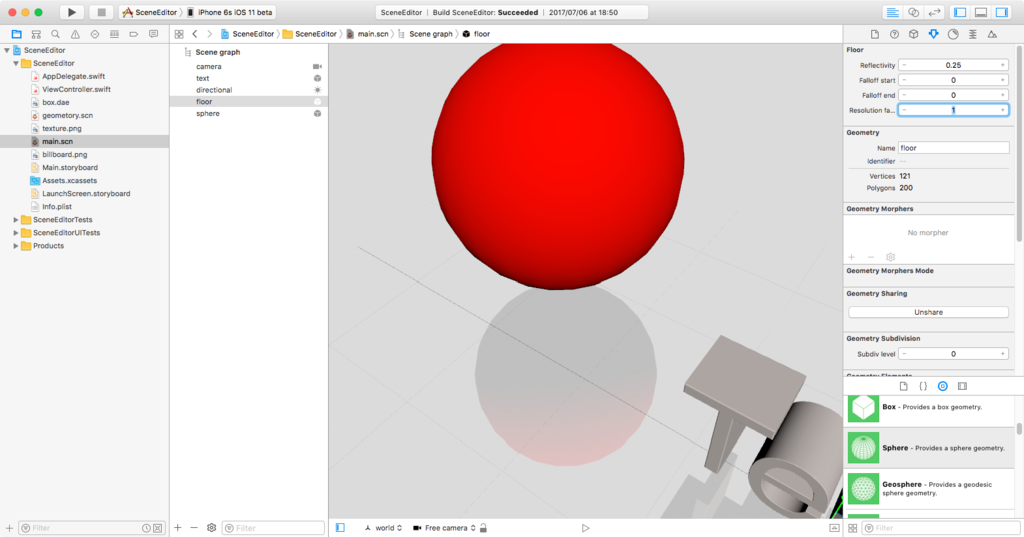Click the Reflectivity value field
The height and width of the screenshot is (537, 1024).
tap(953, 65)
